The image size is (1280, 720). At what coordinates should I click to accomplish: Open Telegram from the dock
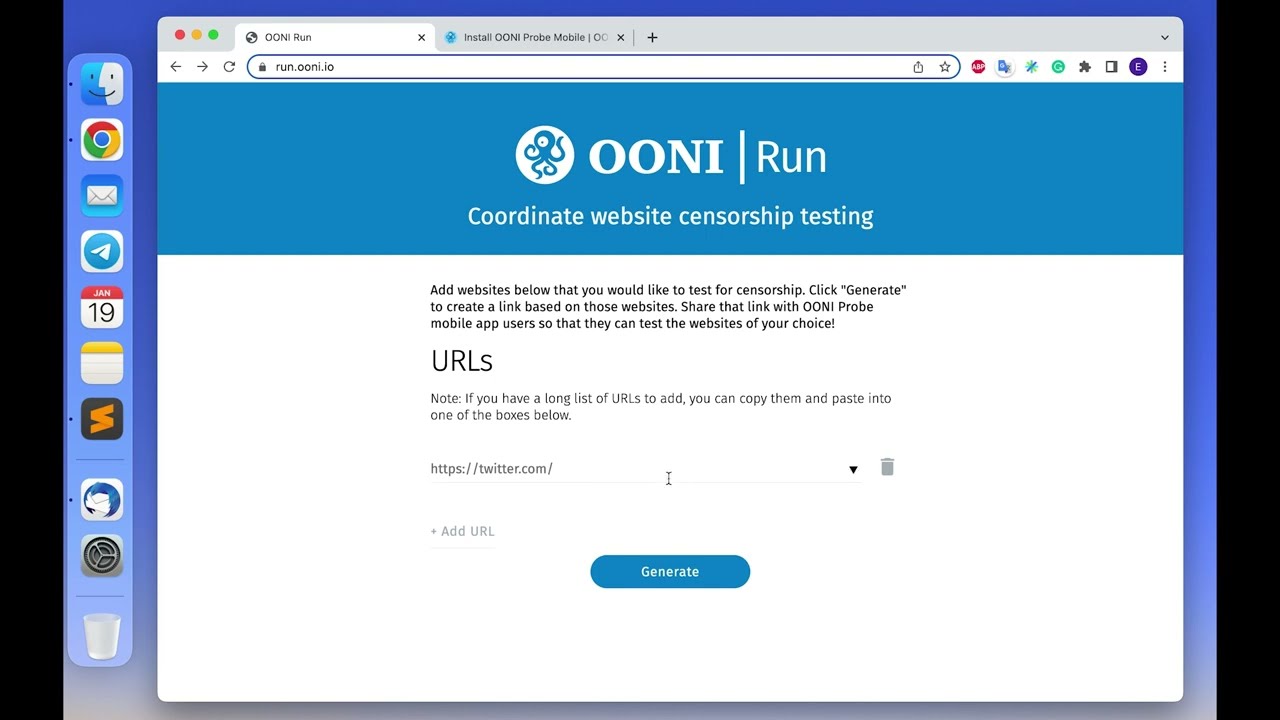pos(102,252)
